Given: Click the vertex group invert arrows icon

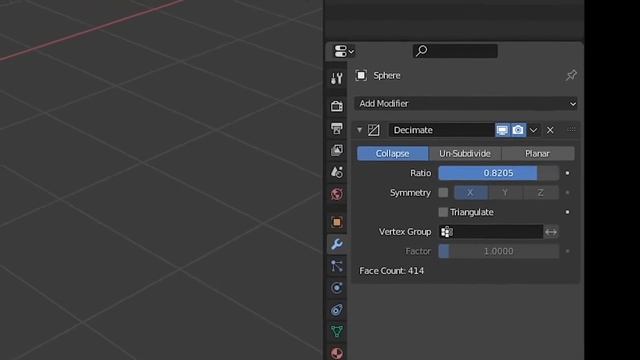Looking at the screenshot, I should coord(551,232).
